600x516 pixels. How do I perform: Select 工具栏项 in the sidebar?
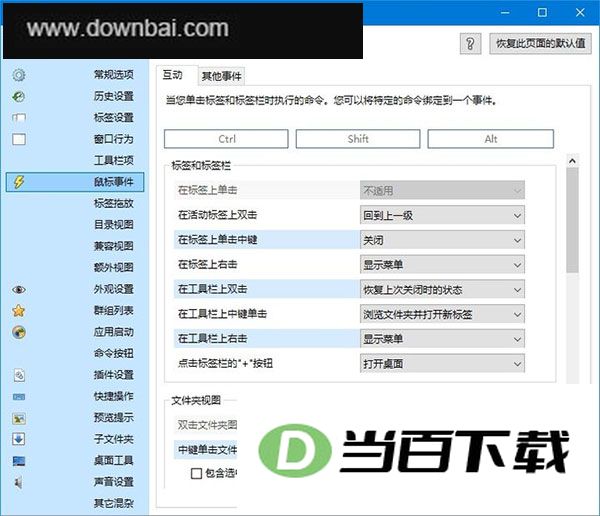pos(114,160)
